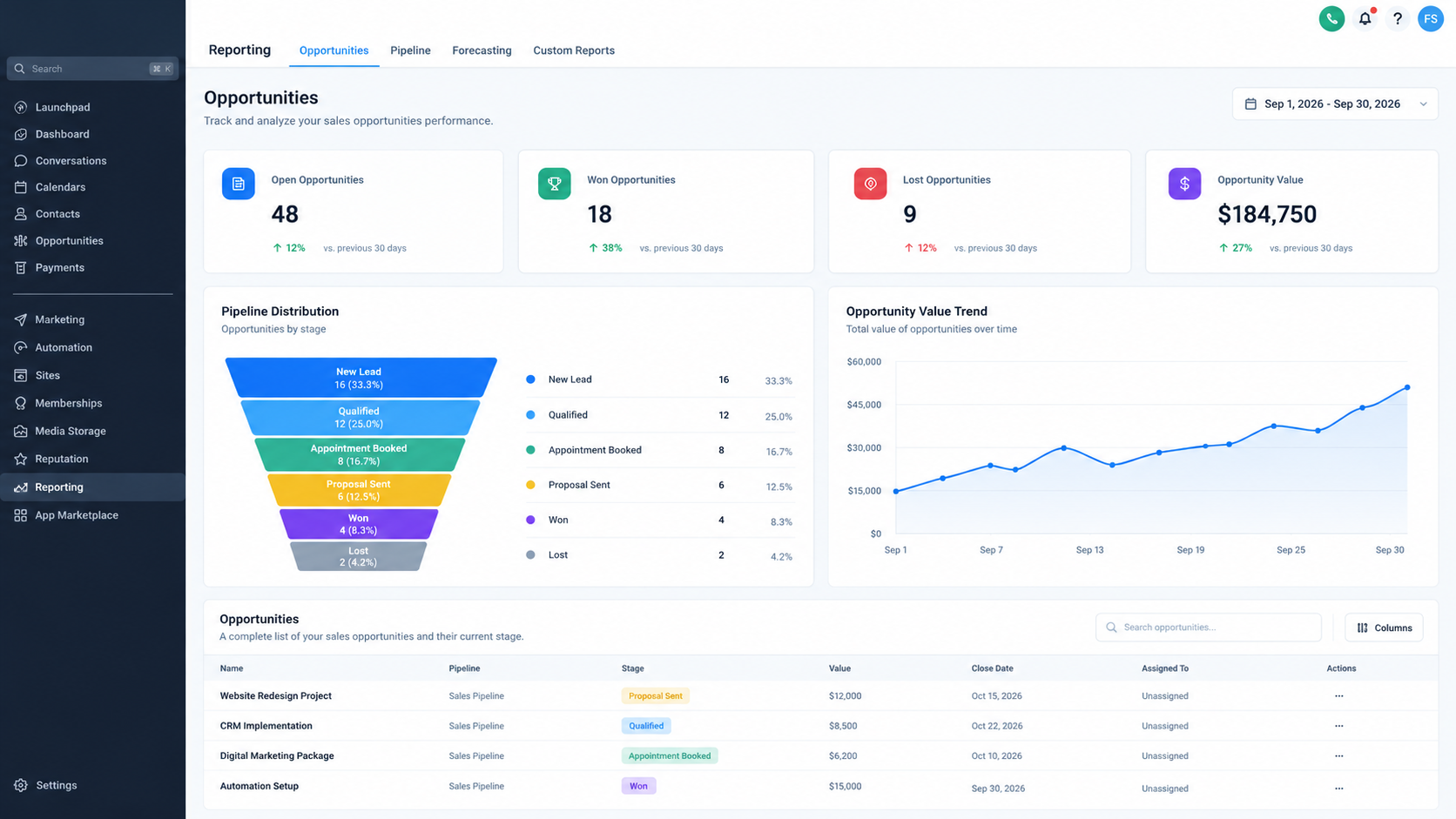Click the Settings gear icon
The width and height of the screenshot is (1456, 819).
pyautogui.click(x=21, y=785)
